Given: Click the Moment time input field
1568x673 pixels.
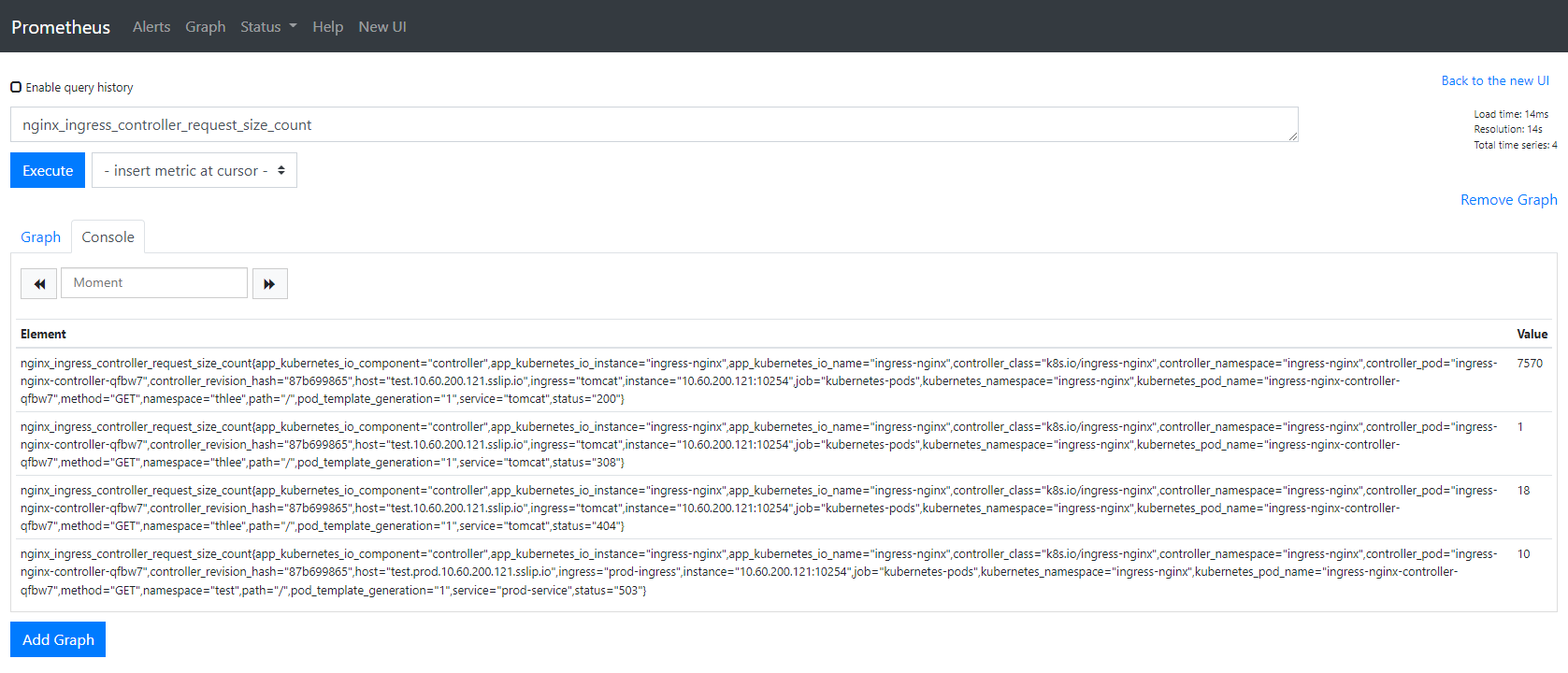Looking at the screenshot, I should pos(154,283).
